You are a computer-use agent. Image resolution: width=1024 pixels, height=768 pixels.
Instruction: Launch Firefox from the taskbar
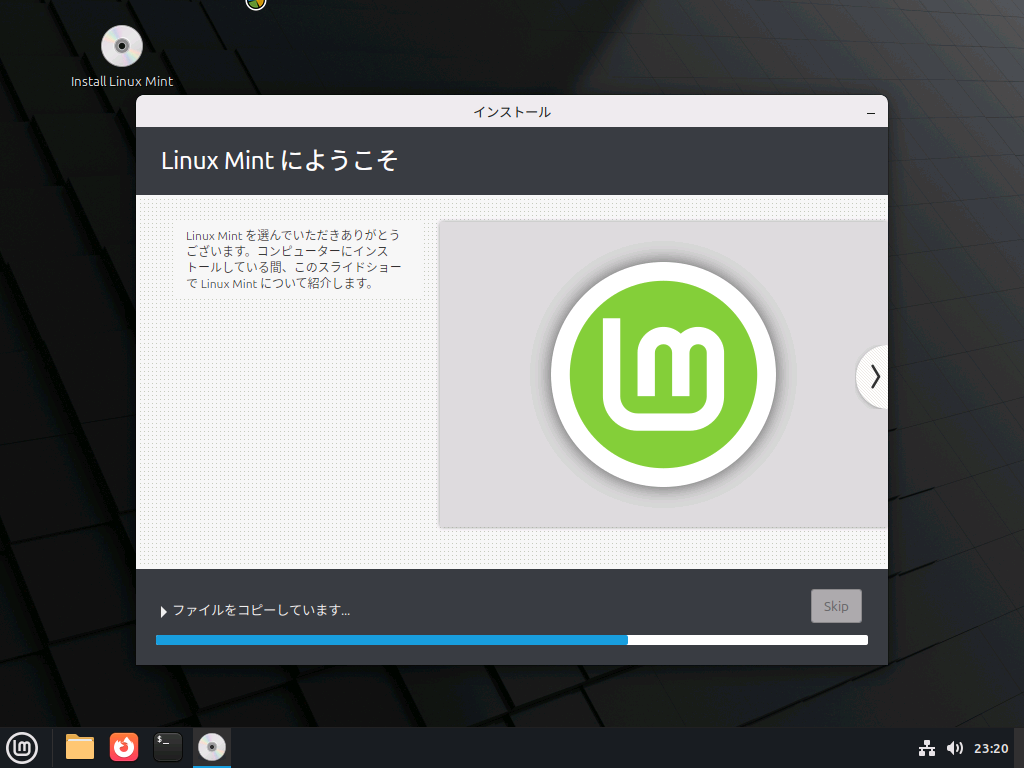(123, 747)
